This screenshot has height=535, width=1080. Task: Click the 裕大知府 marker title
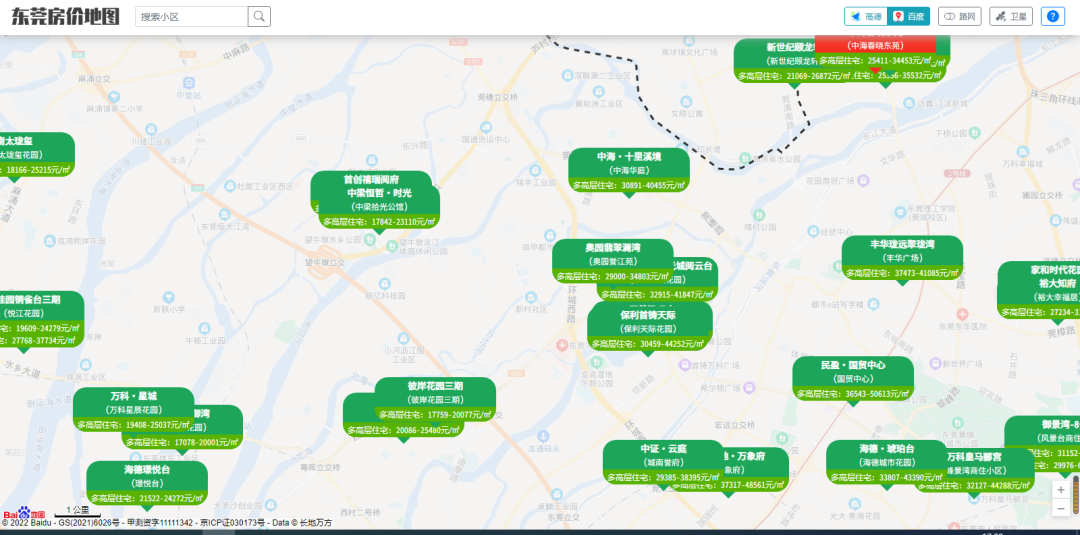(1057, 282)
